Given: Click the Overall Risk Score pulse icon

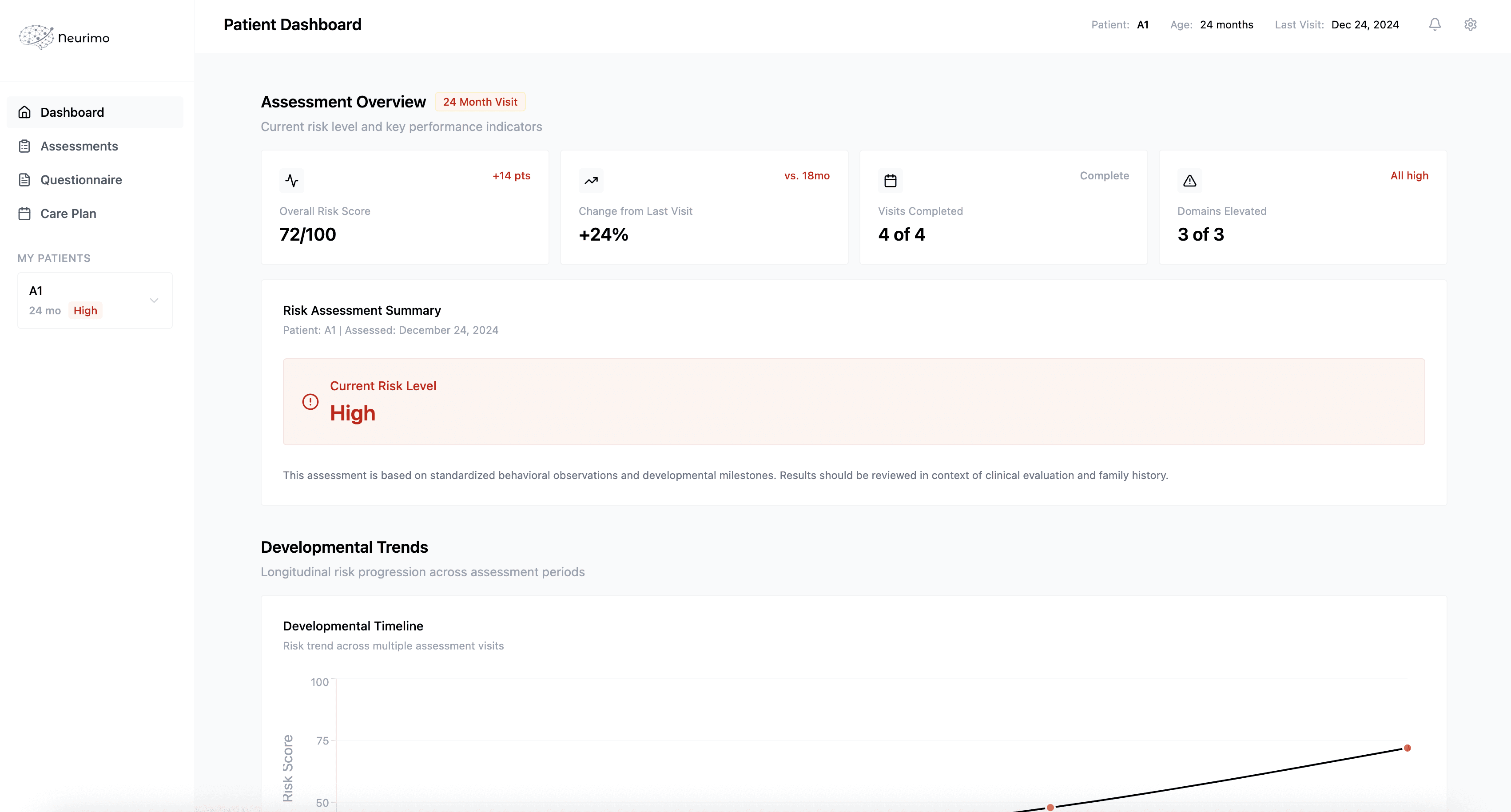Looking at the screenshot, I should (x=291, y=181).
